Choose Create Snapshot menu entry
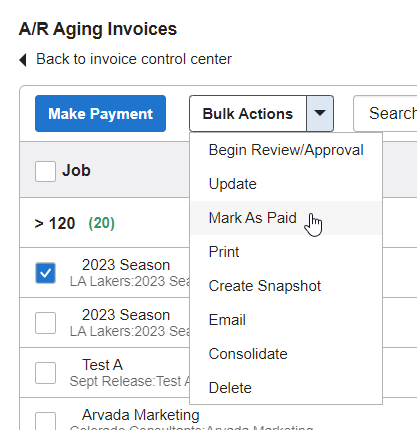Image resolution: width=417 pixels, height=430 pixels. coord(286,286)
